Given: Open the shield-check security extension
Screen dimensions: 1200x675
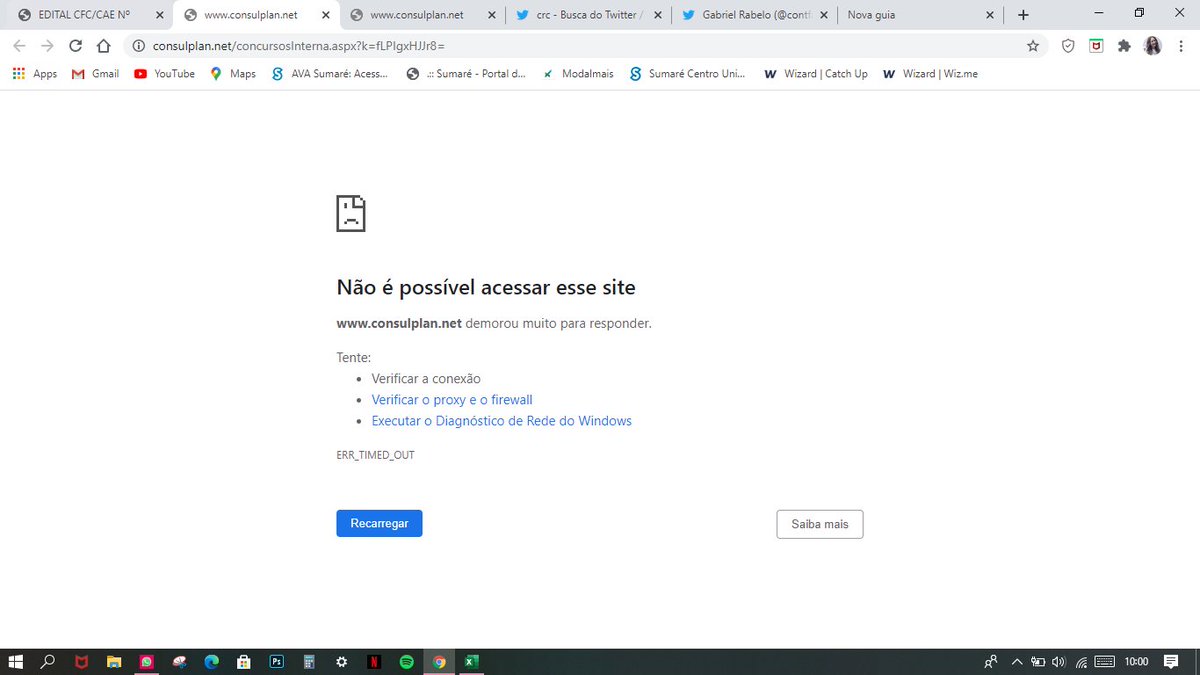Looking at the screenshot, I should [1068, 46].
